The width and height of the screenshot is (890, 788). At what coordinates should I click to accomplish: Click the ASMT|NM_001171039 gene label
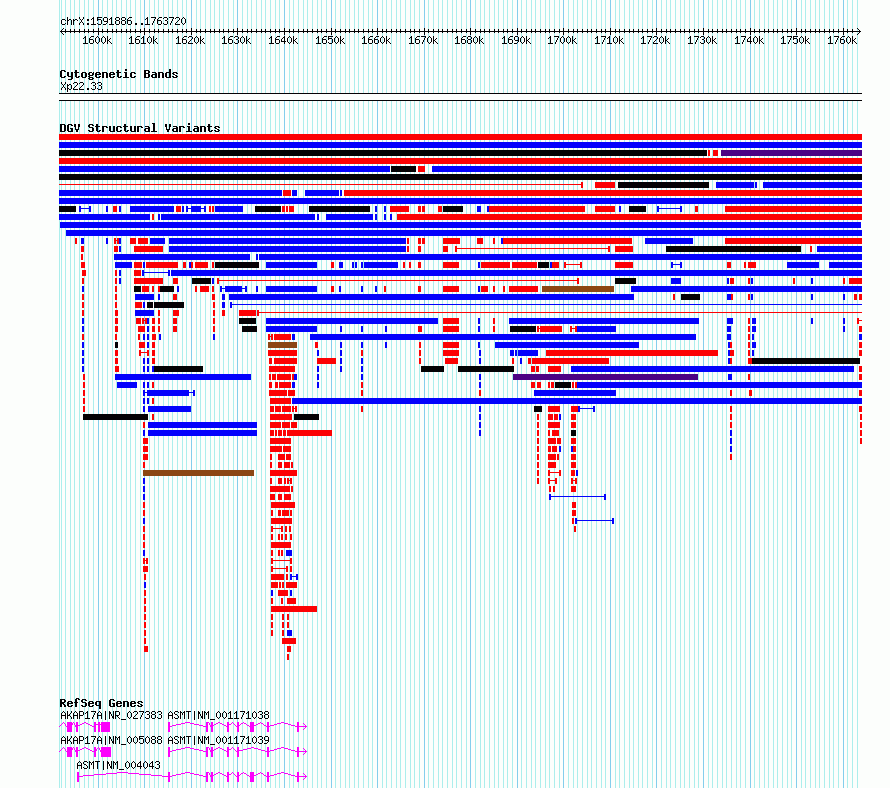219,740
